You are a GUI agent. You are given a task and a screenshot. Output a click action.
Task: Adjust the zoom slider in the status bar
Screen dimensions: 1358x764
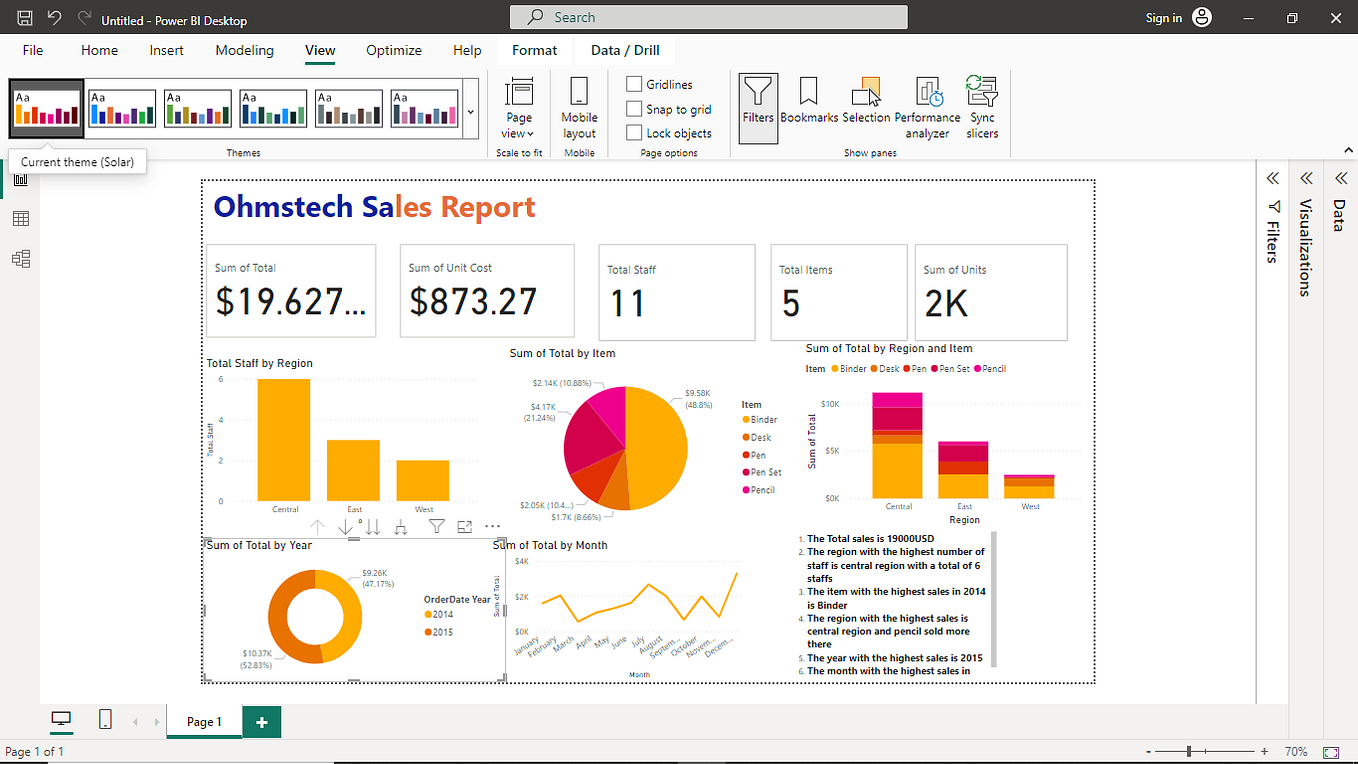(x=1190, y=751)
